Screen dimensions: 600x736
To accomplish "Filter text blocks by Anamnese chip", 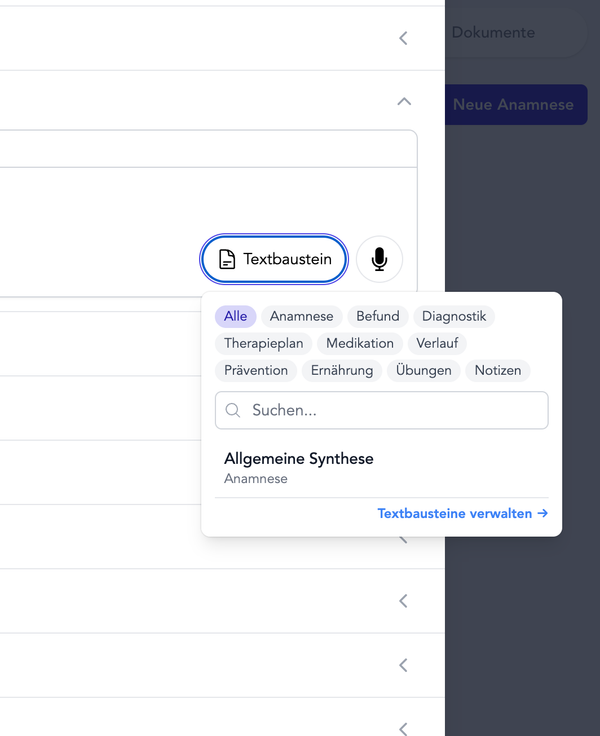I will (302, 316).
